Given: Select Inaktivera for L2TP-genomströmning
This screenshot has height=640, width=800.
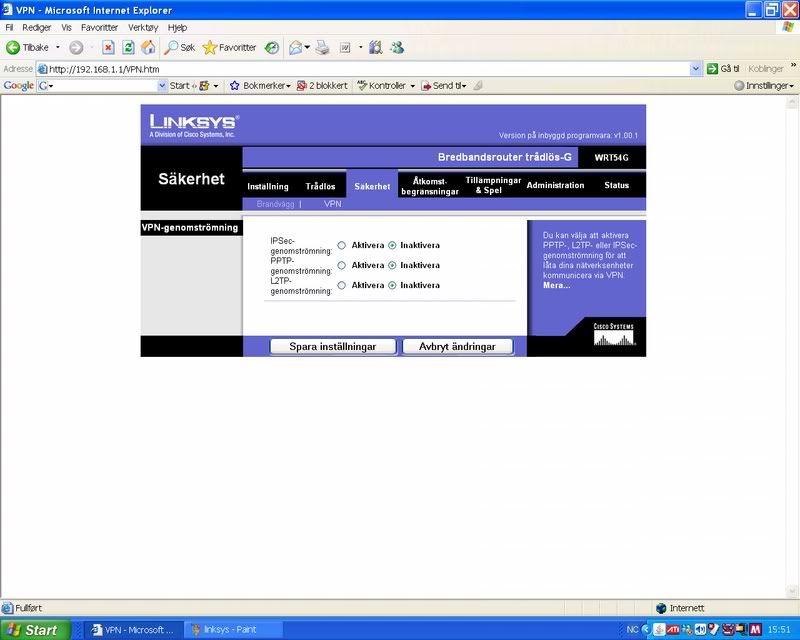Looking at the screenshot, I should click(x=392, y=285).
